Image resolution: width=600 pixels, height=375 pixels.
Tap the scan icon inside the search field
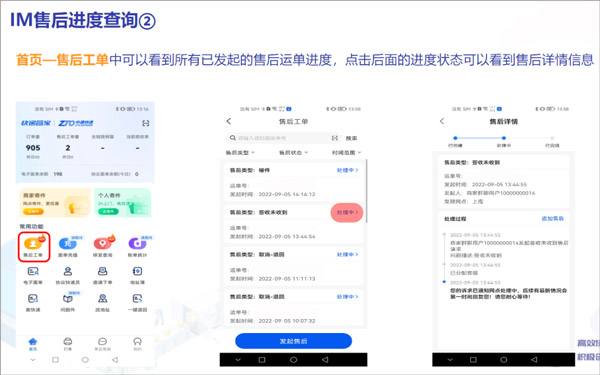pyautogui.click(x=334, y=138)
